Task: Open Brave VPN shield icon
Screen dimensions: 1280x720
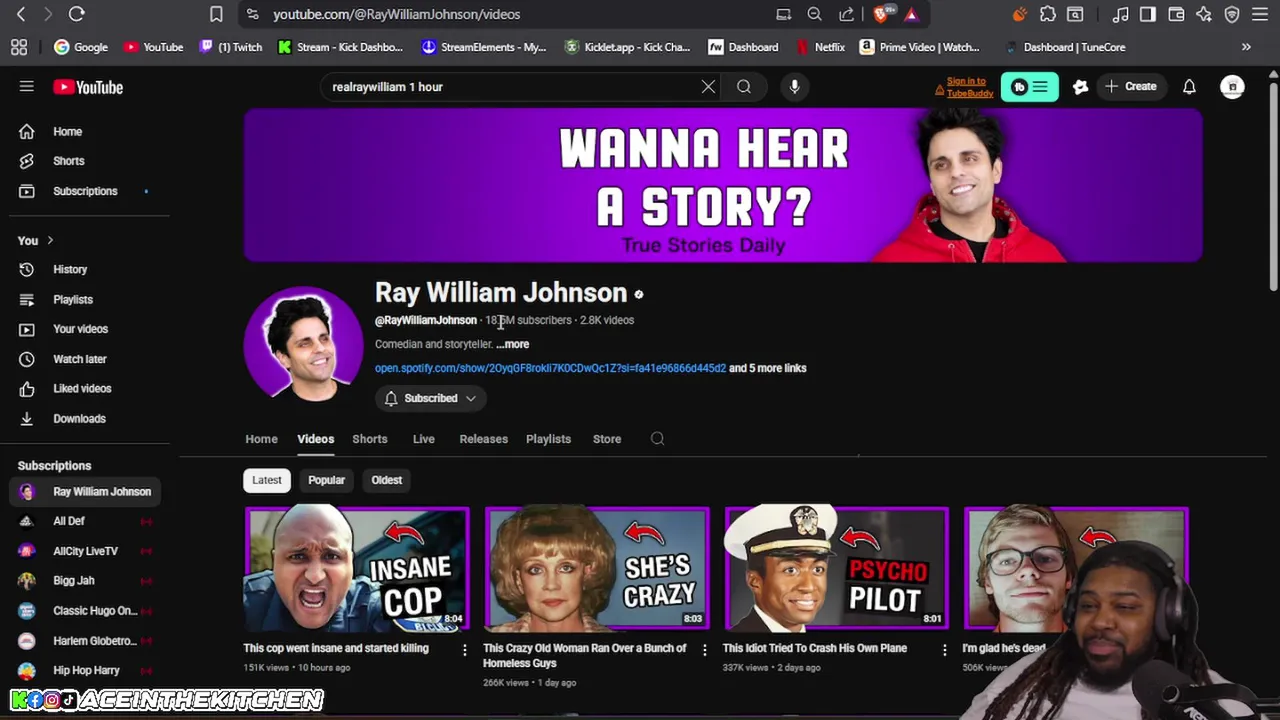Action: (1232, 14)
